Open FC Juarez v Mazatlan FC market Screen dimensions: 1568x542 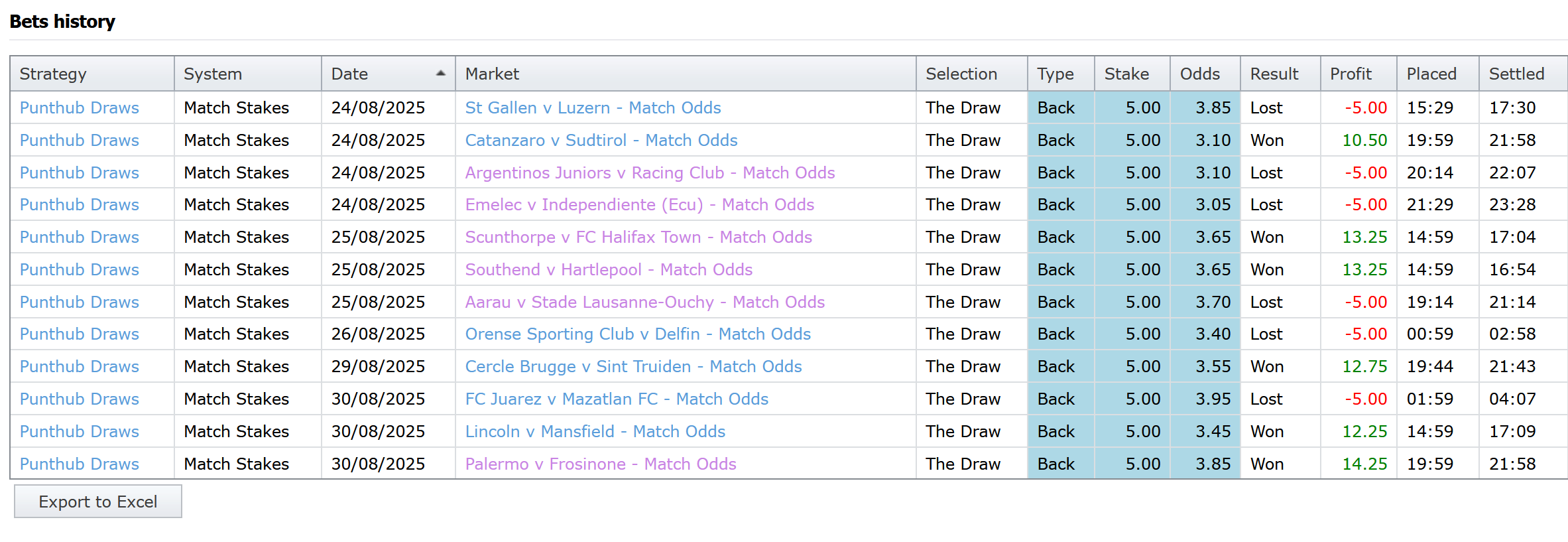click(x=617, y=399)
